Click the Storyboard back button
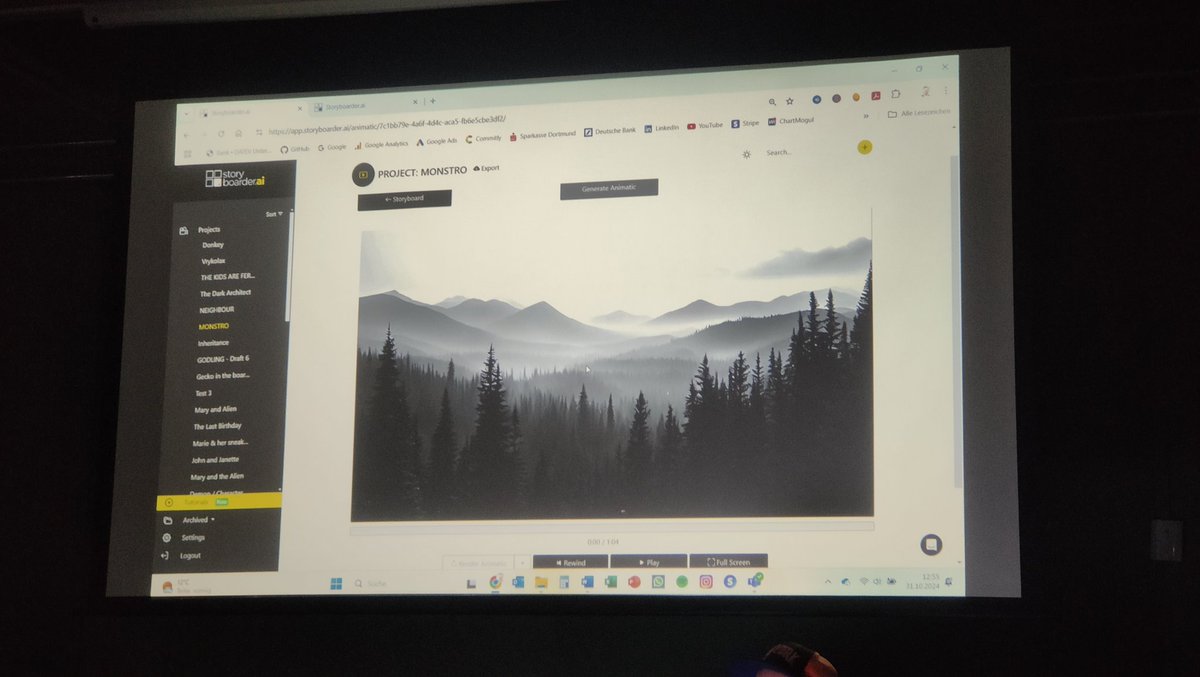The height and width of the screenshot is (677, 1200). [406, 199]
